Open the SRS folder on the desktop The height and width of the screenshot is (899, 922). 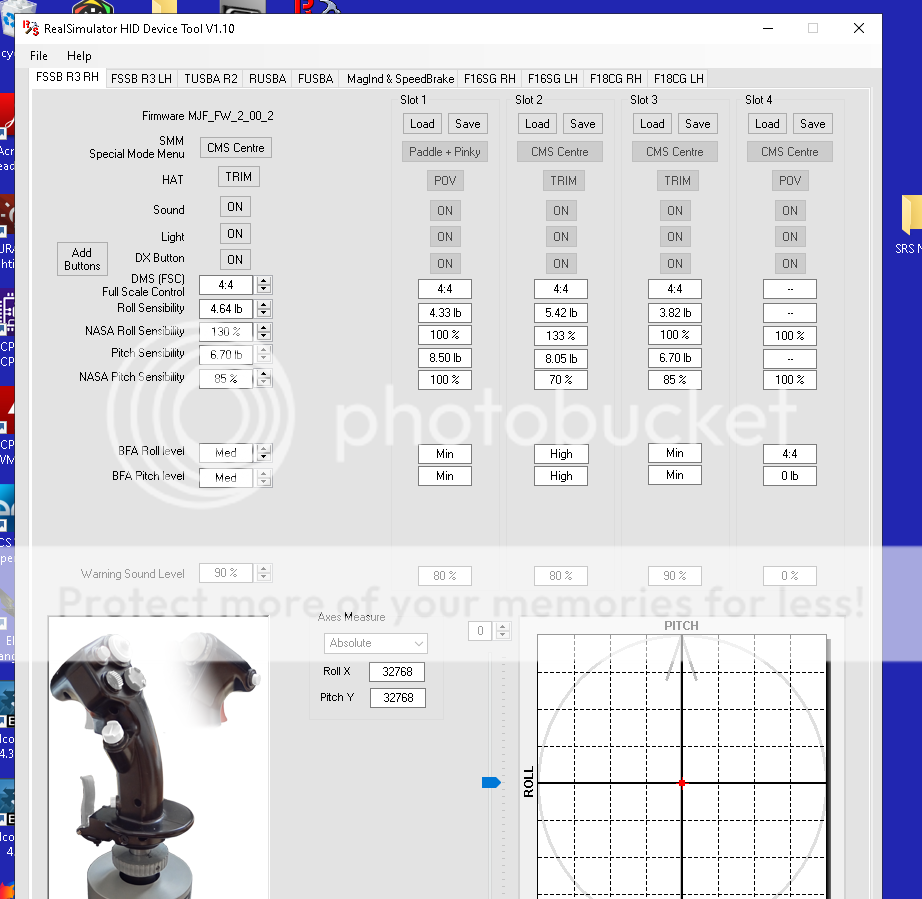pyautogui.click(x=910, y=222)
